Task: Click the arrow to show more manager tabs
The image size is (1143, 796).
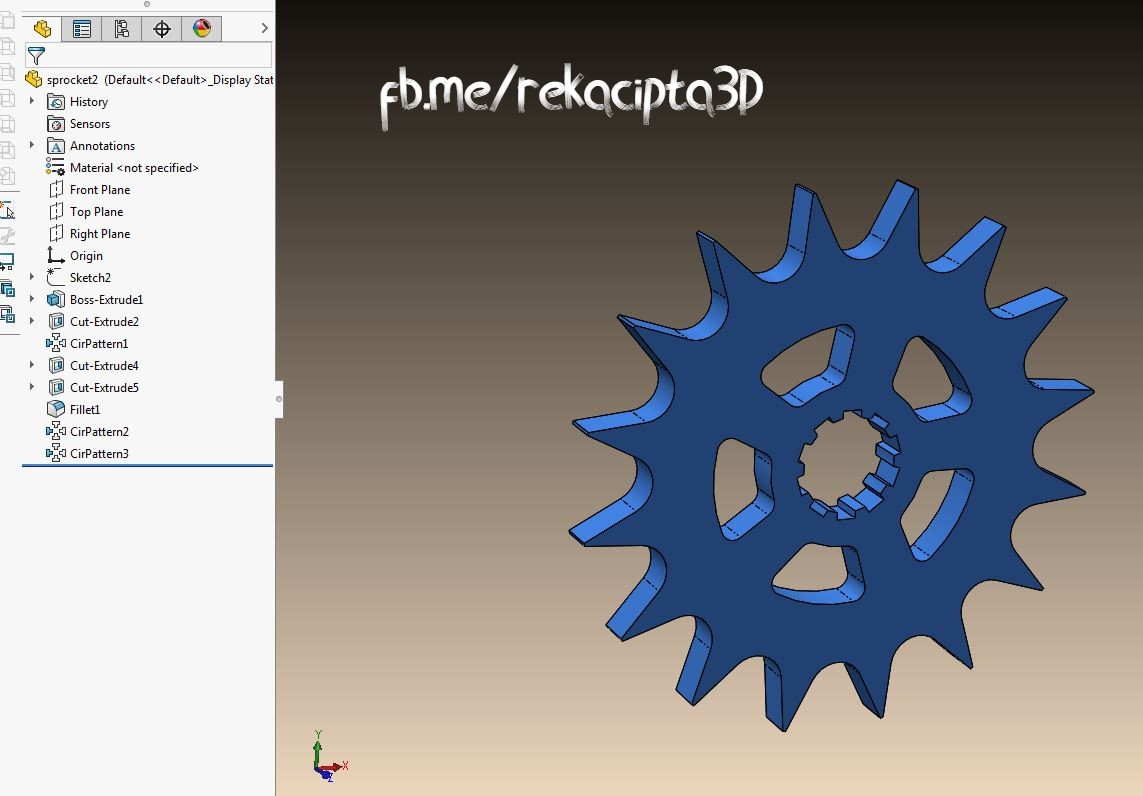Action: [x=265, y=28]
